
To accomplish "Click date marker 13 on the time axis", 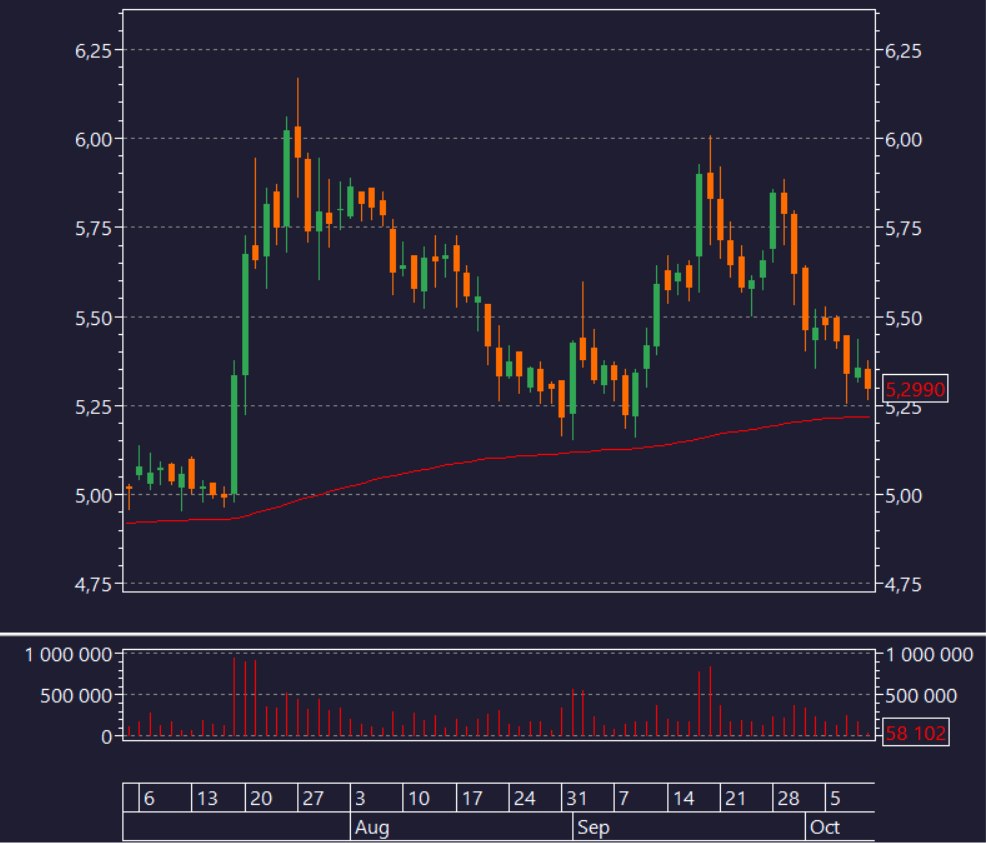I will coord(207,798).
